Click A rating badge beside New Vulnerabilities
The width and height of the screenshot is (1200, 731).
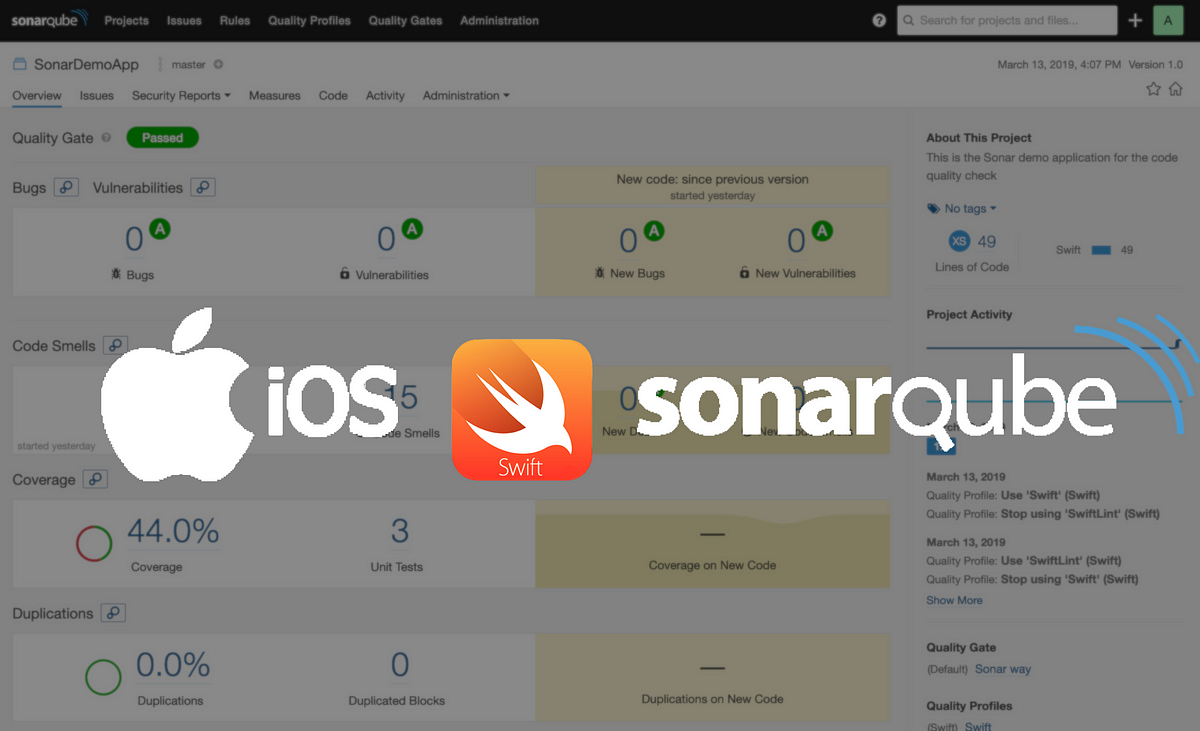click(x=822, y=231)
